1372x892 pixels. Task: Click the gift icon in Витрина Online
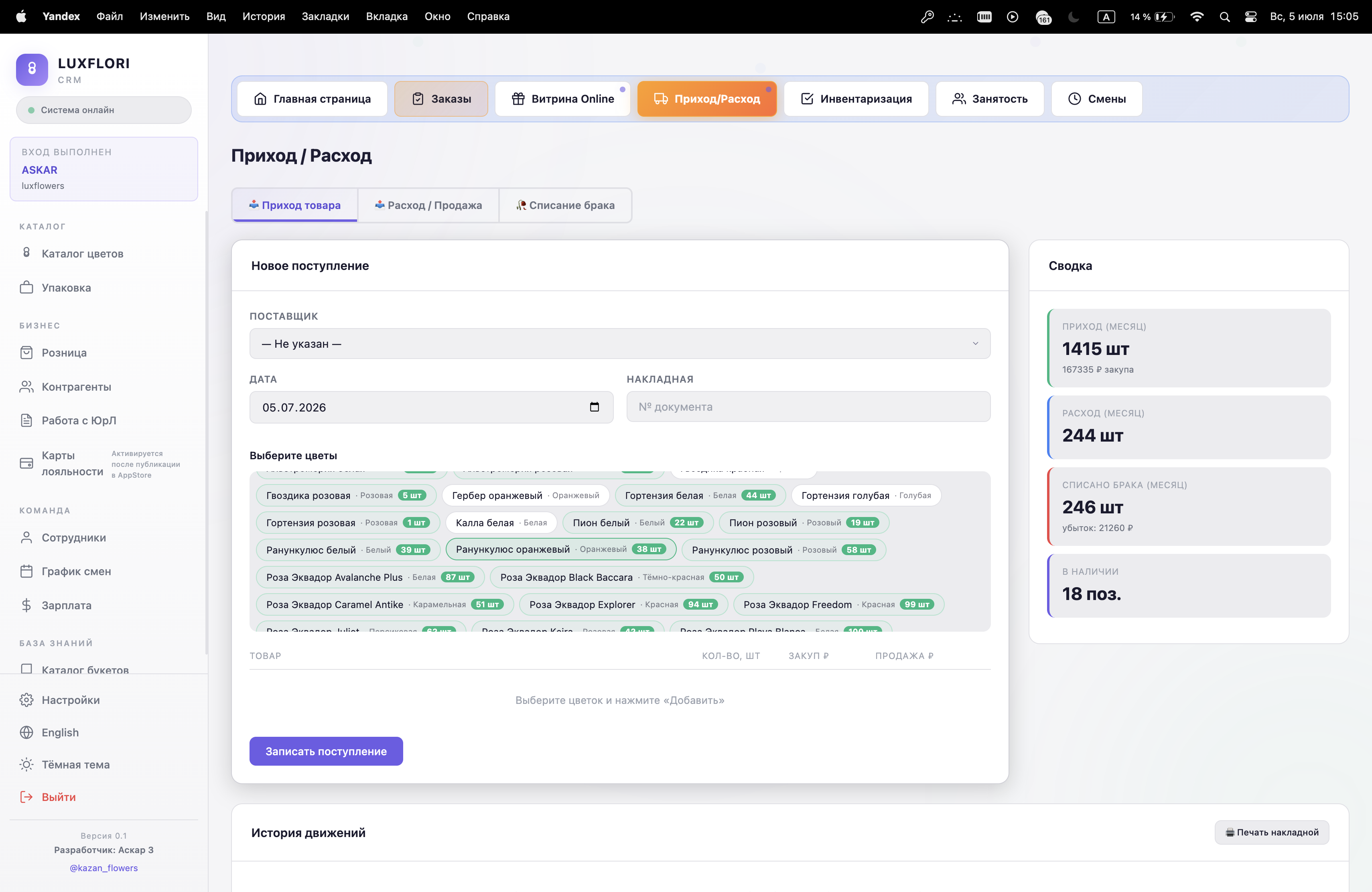pyautogui.click(x=518, y=99)
